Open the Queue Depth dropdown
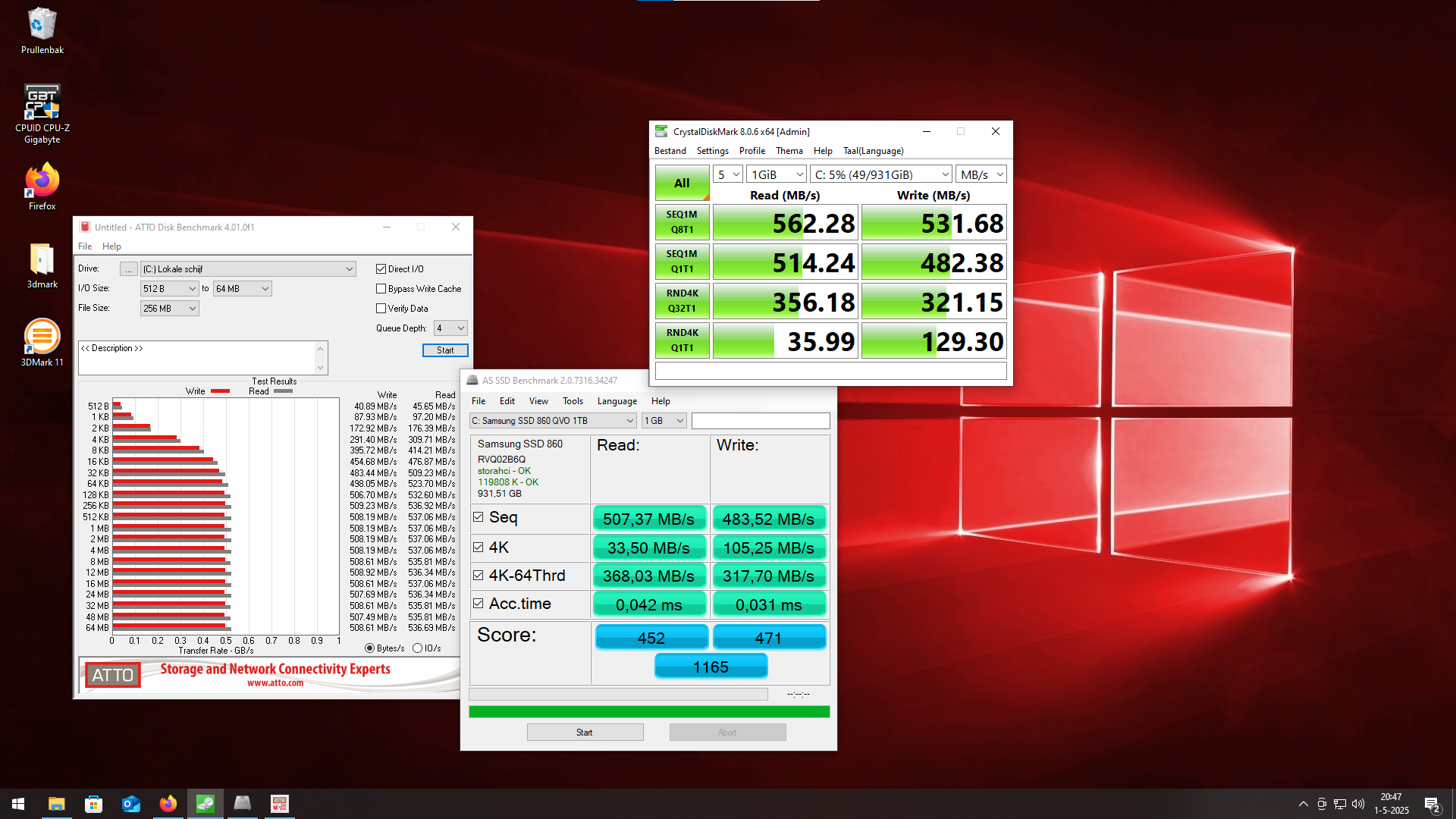The width and height of the screenshot is (1456, 819). pyautogui.click(x=450, y=328)
